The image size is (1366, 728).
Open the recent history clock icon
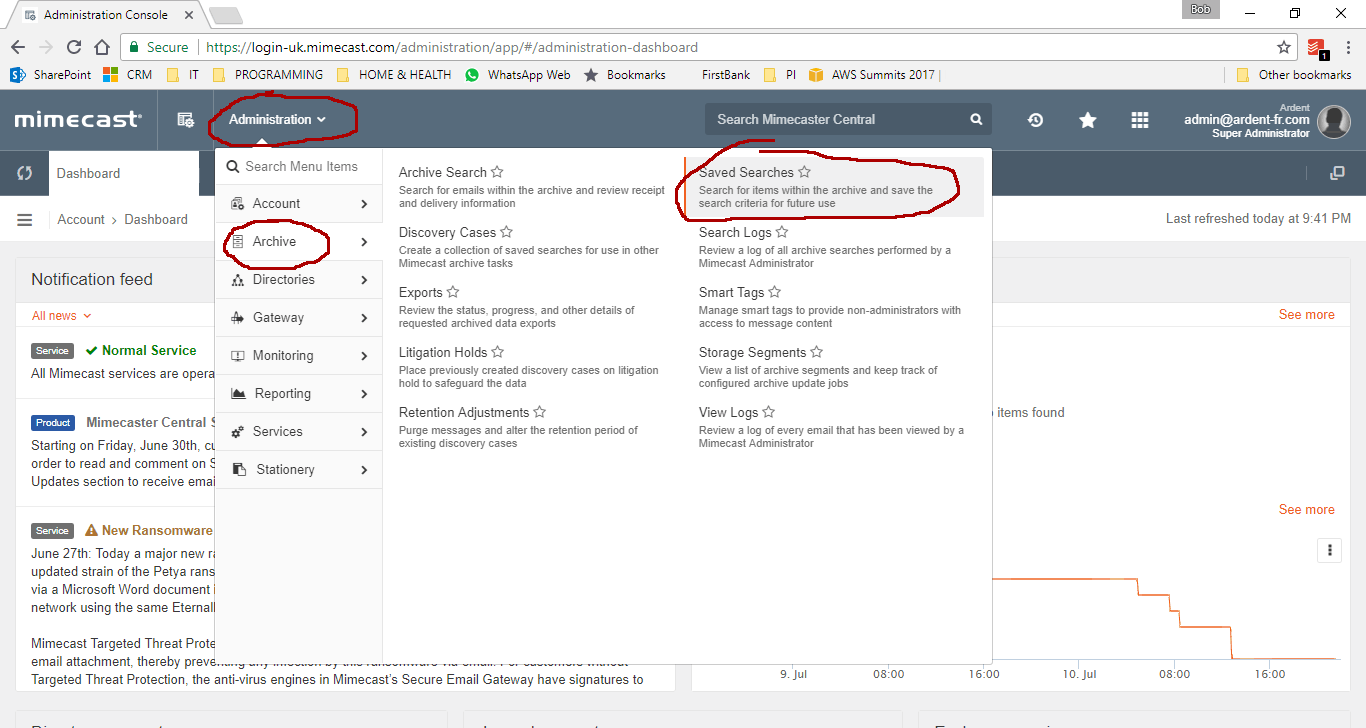coord(1035,120)
